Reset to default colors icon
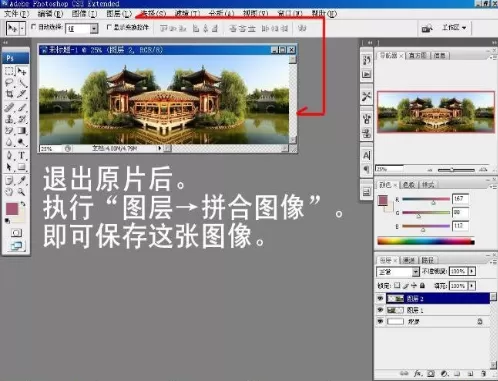Viewport: 498px width, 381px height. (x=7, y=220)
